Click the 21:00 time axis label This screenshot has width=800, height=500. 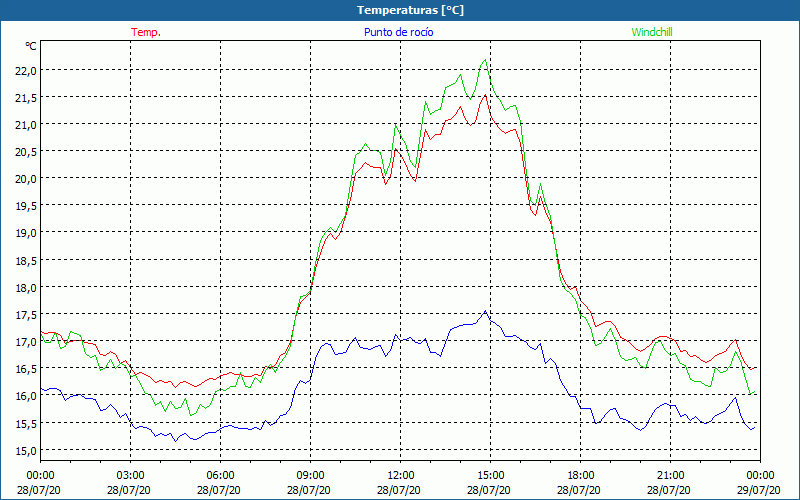(670, 475)
